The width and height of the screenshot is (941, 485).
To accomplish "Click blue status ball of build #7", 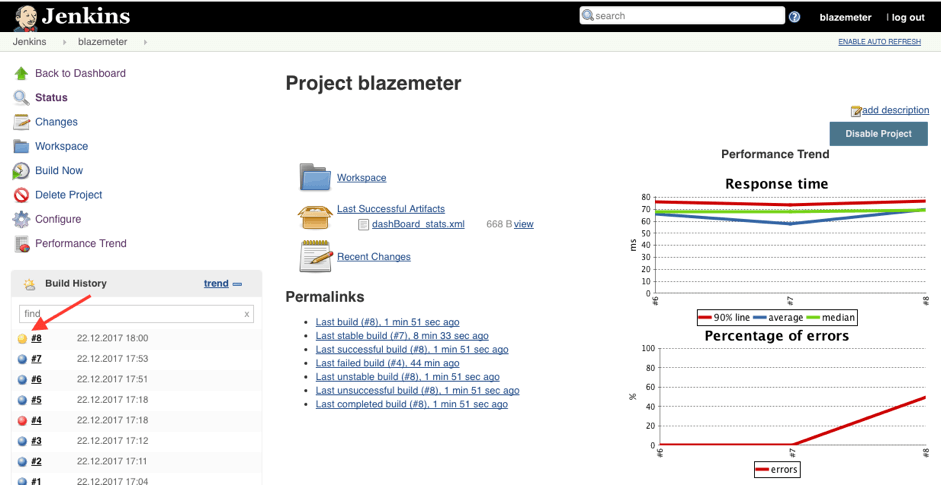I will tap(22, 360).
